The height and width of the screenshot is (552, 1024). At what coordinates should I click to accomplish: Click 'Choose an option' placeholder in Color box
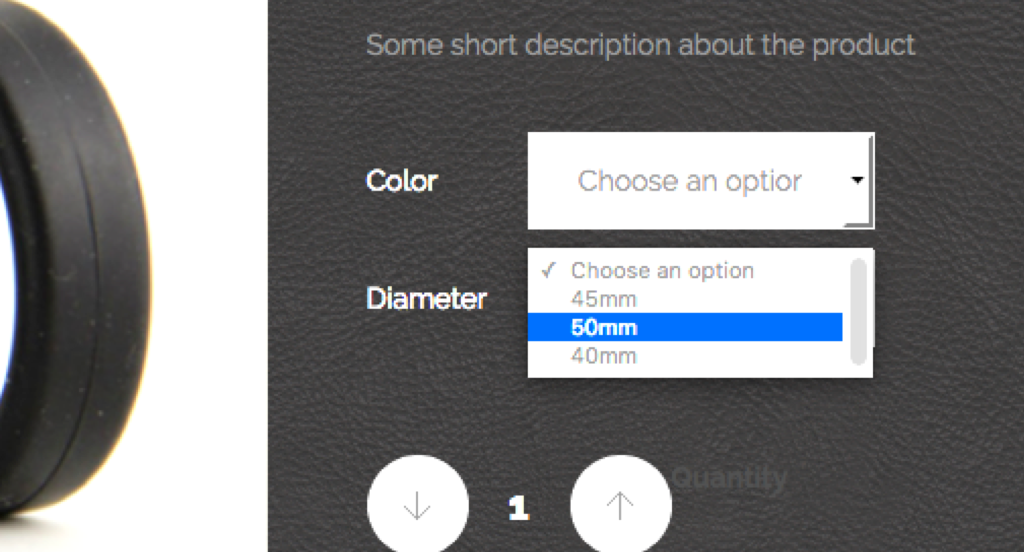coord(689,181)
